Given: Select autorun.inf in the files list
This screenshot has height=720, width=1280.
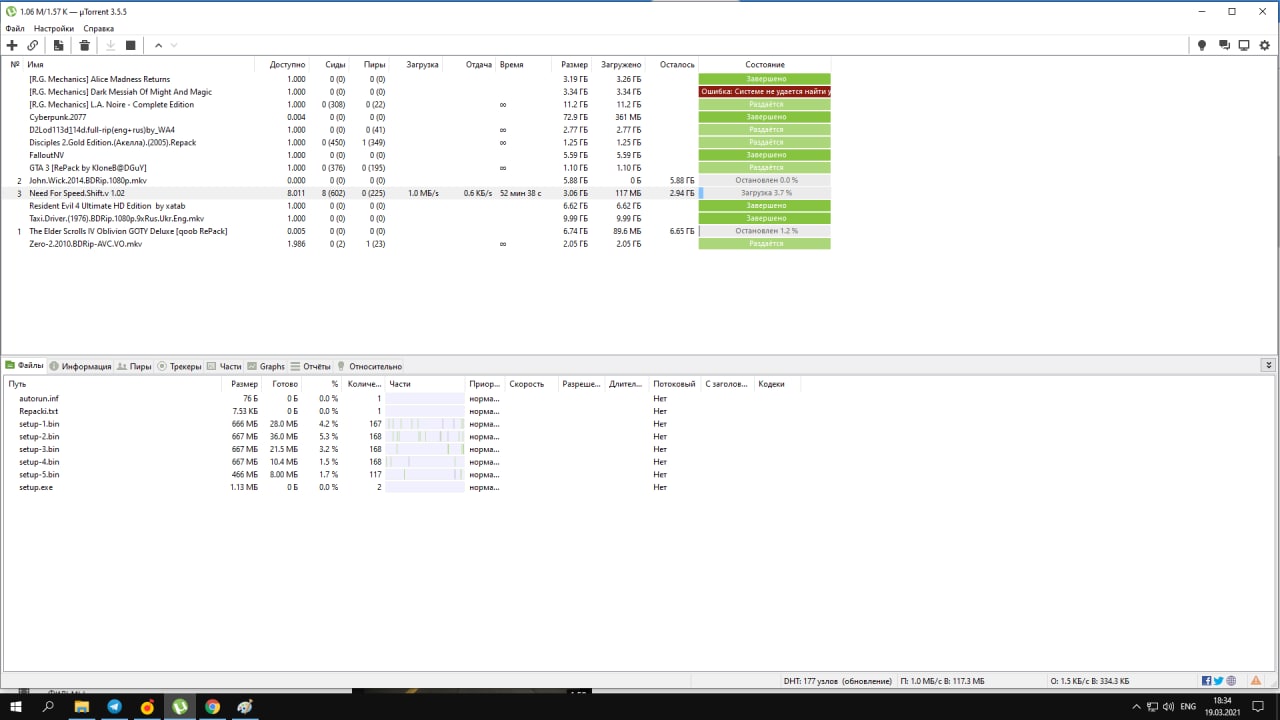Looking at the screenshot, I should (39, 399).
